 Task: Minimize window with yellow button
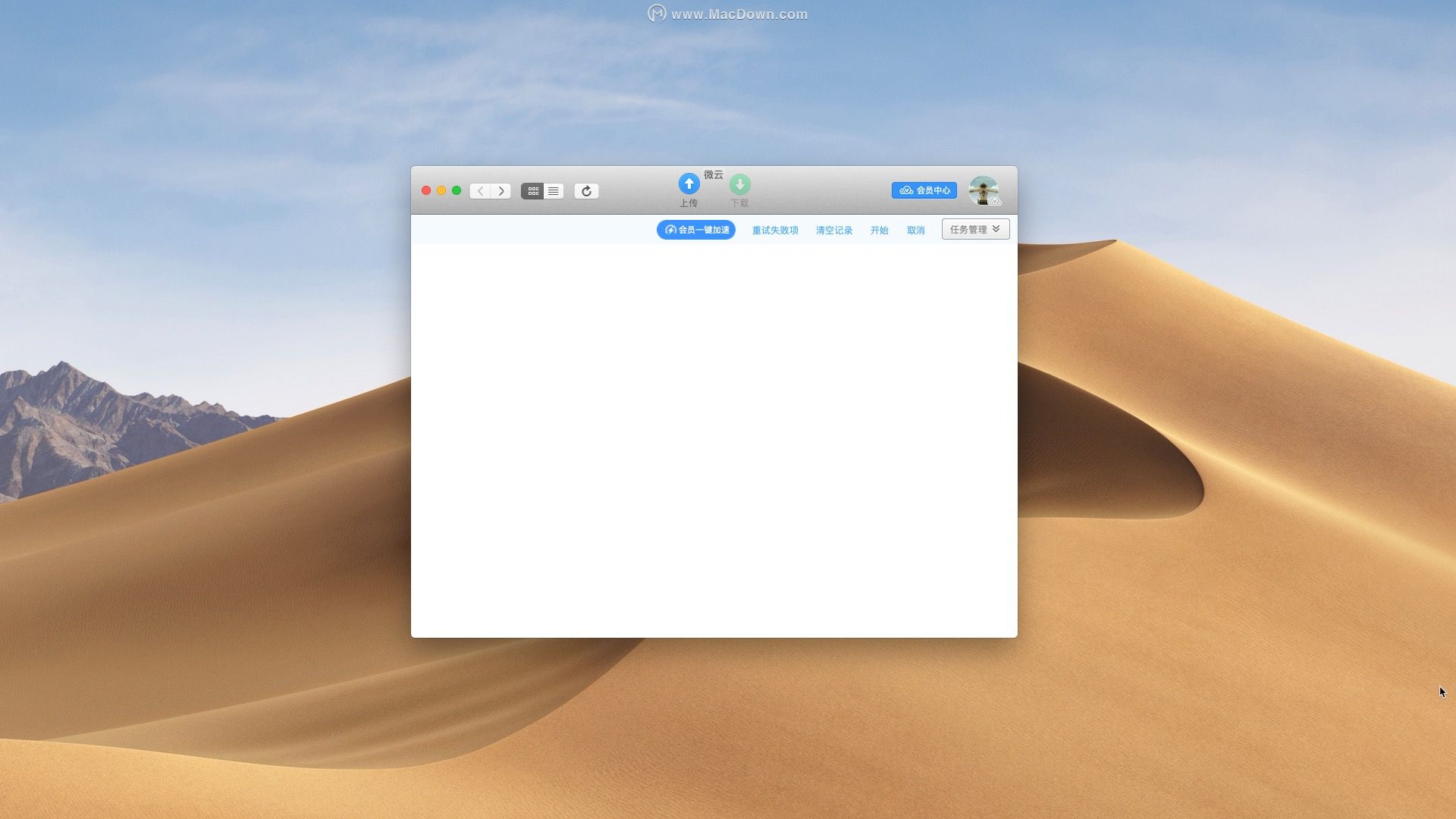[x=441, y=191]
